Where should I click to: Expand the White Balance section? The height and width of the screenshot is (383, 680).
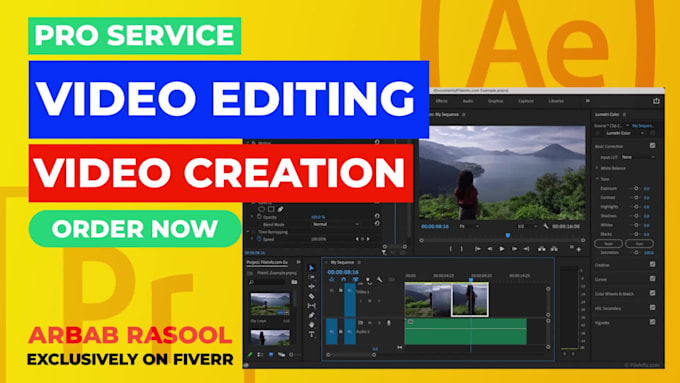point(597,168)
